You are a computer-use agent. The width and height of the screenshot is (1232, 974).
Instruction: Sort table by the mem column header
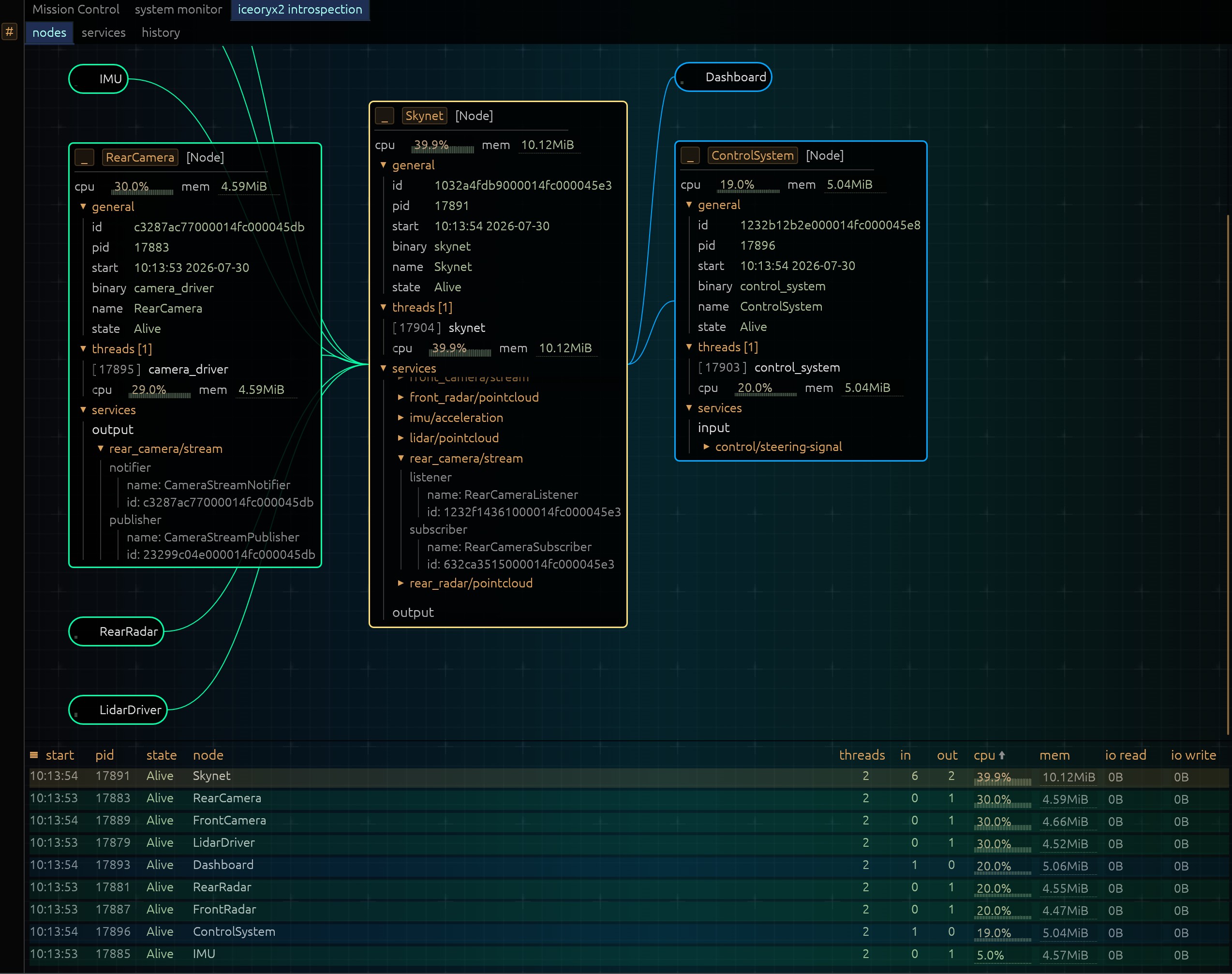(1054, 755)
